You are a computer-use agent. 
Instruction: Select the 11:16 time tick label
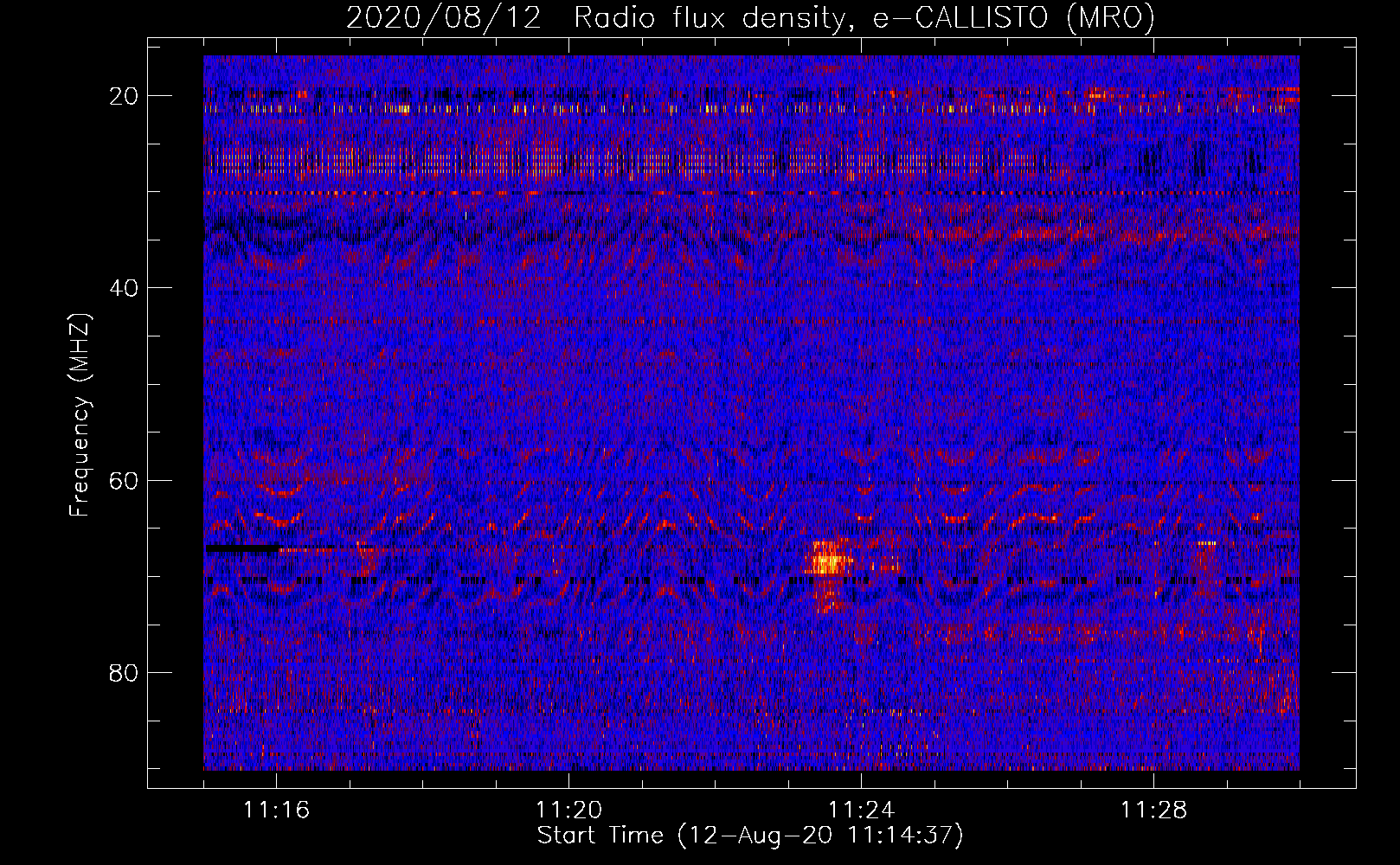[276, 811]
